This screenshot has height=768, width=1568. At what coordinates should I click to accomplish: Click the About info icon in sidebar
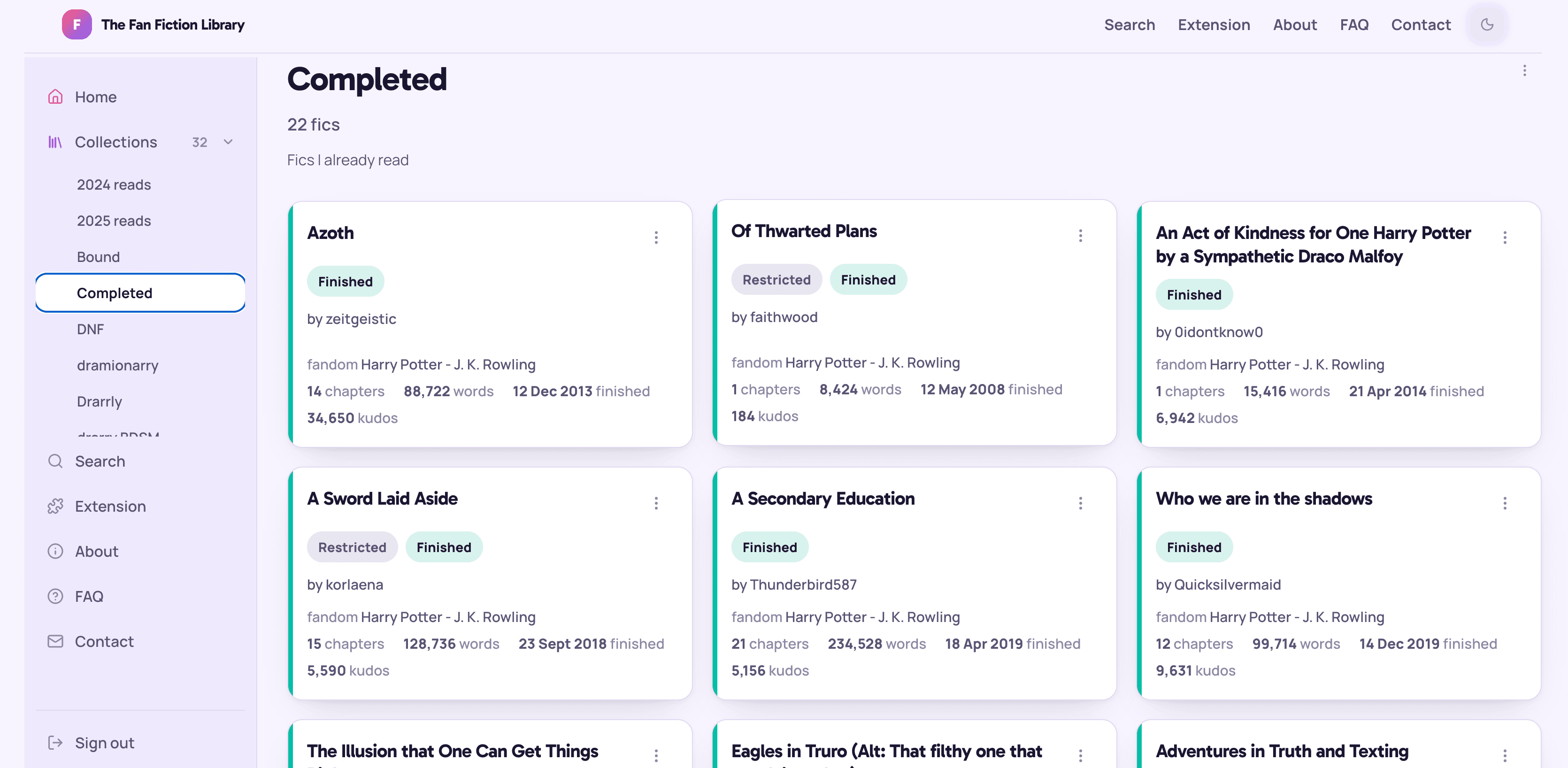[x=55, y=551]
